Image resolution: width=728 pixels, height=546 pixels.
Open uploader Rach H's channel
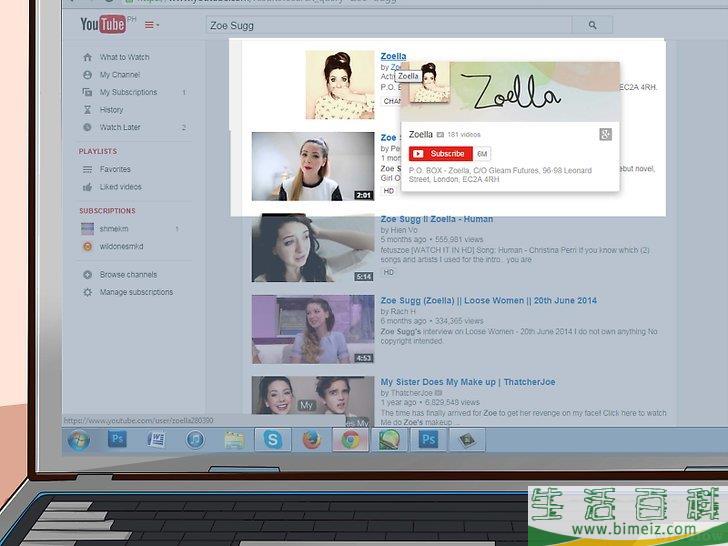[x=403, y=312]
